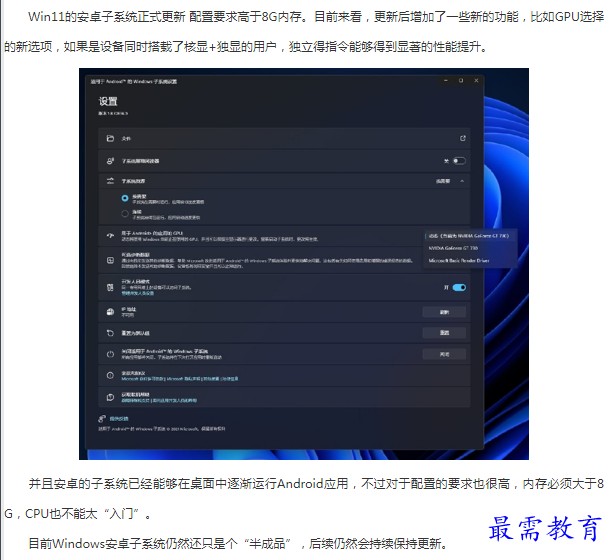Minimize the Android subsystem settings window
This screenshot has width=610, height=560.
[446, 81]
